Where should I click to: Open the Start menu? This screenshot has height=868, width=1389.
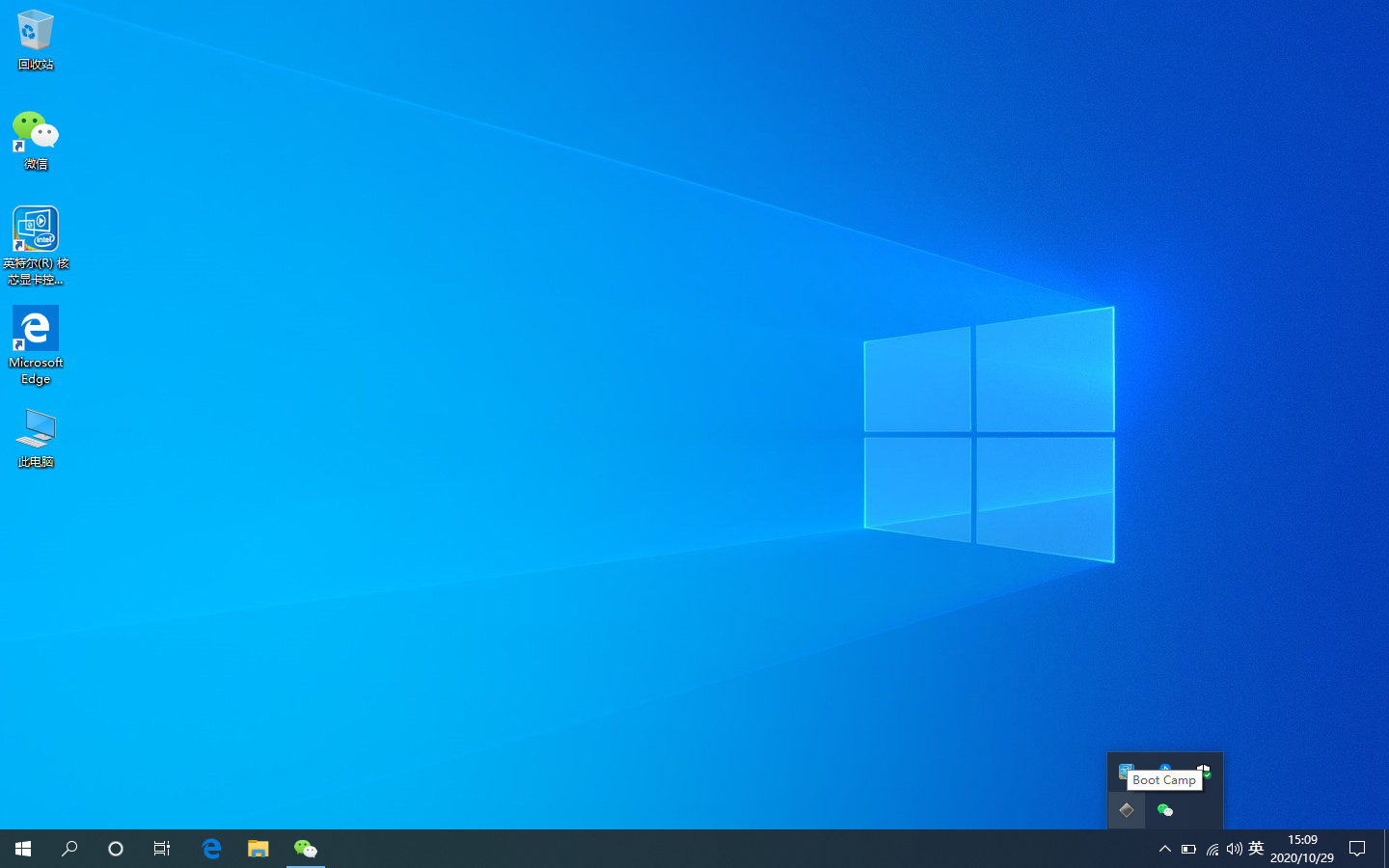(22, 849)
